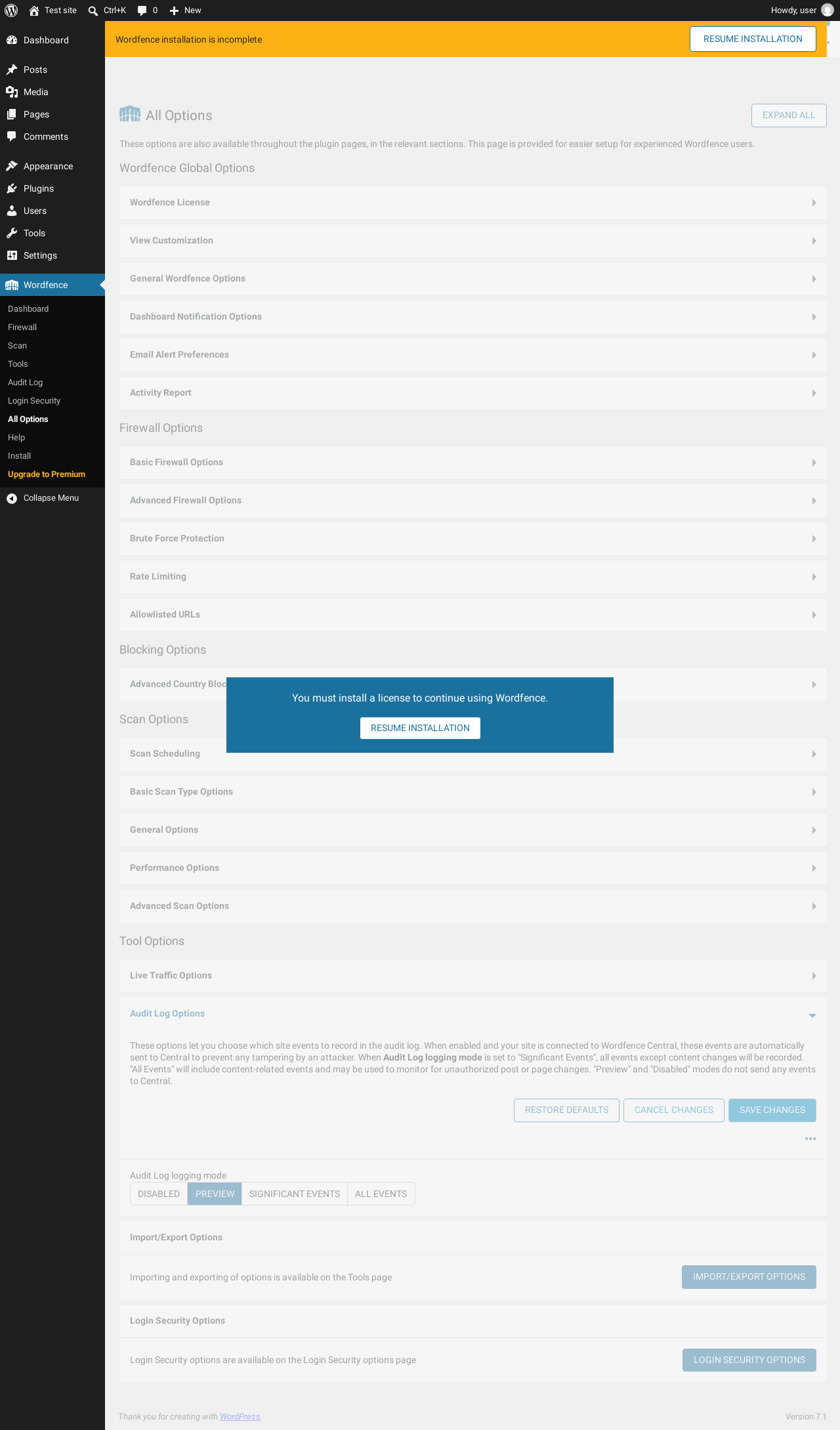Viewport: 840px width, 1430px height.
Task: Expand Advanced Scan Options
Action: tap(472, 906)
